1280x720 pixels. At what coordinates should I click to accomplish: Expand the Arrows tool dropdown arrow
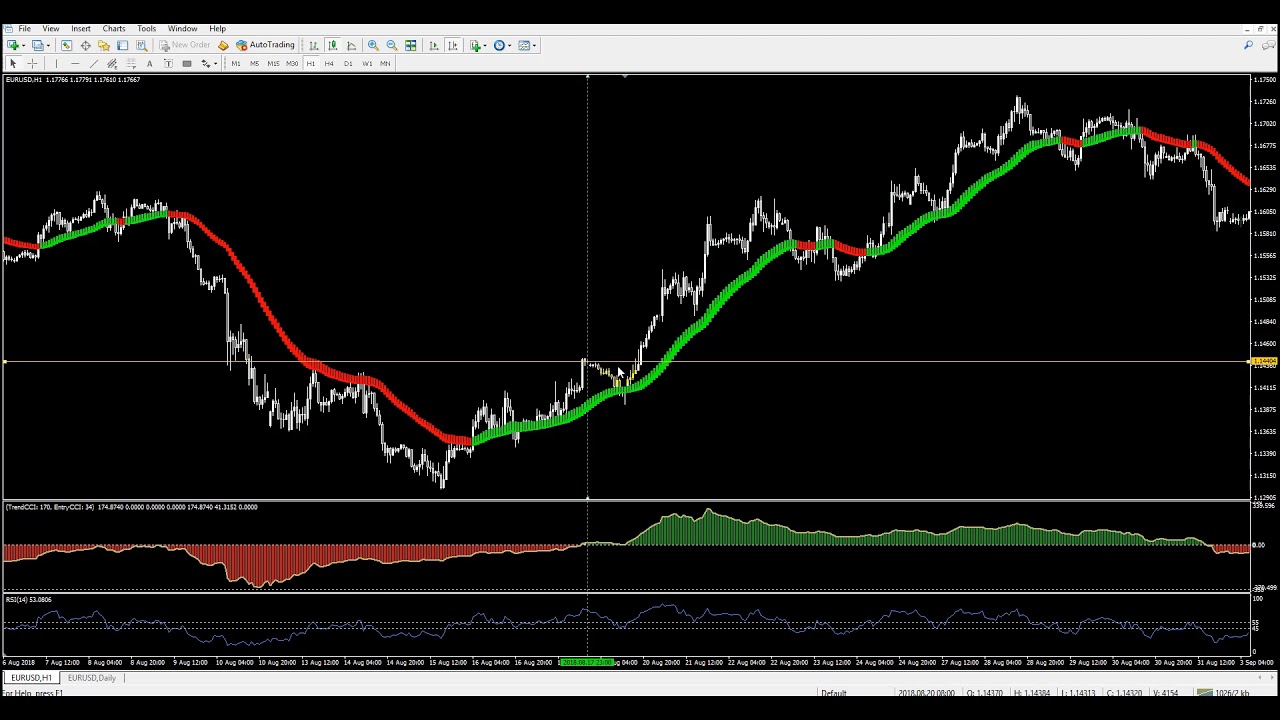tap(215, 63)
